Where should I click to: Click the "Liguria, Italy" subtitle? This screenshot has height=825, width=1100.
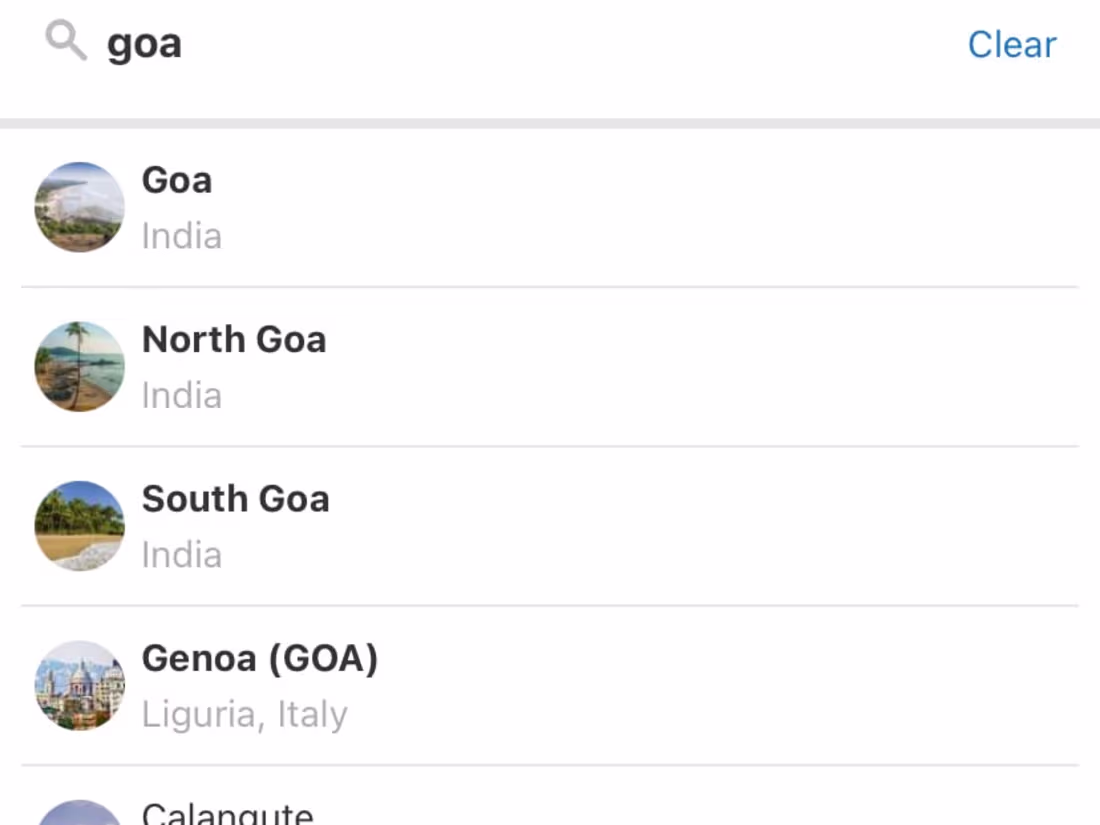click(x=244, y=715)
